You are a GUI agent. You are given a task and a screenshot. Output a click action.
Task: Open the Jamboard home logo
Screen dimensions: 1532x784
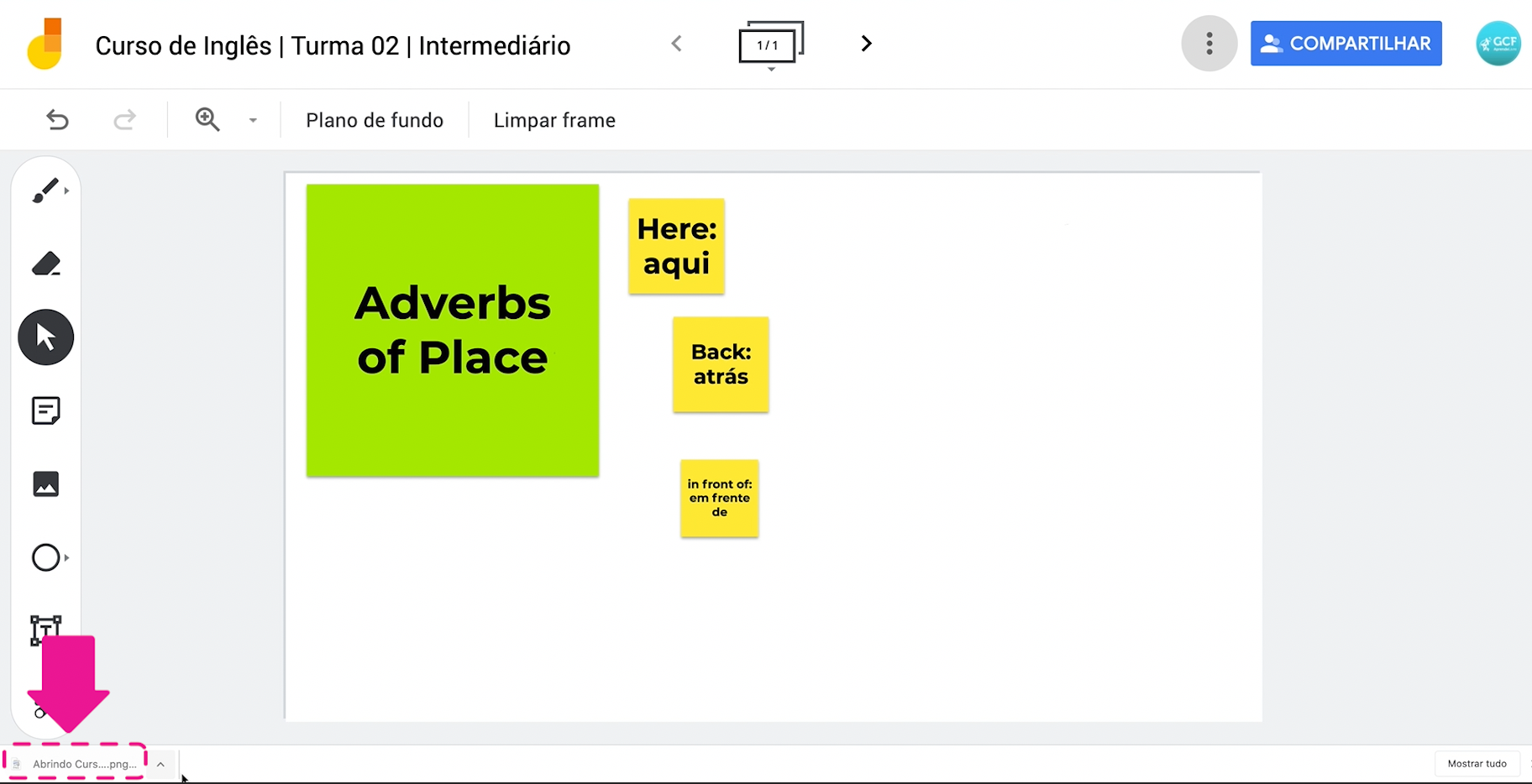pos(45,44)
